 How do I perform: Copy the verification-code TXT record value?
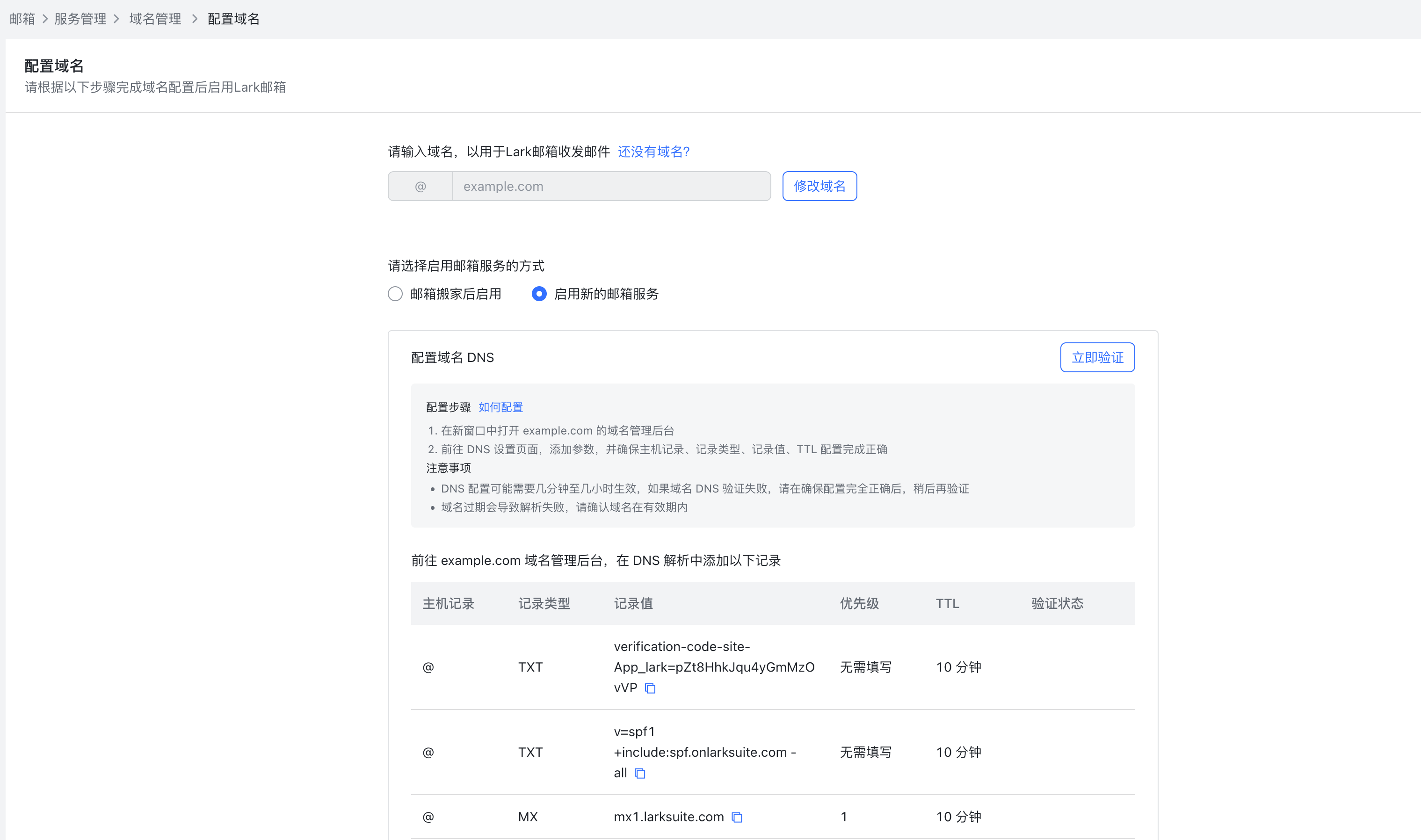pyautogui.click(x=650, y=688)
